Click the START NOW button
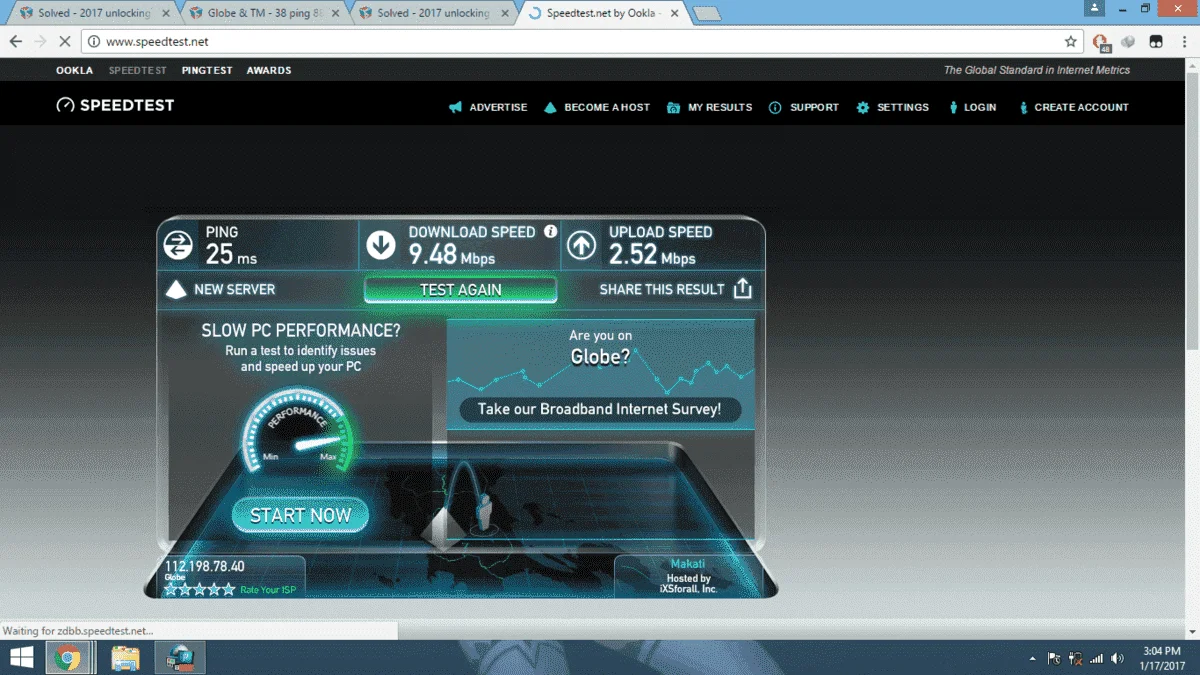 (x=301, y=515)
